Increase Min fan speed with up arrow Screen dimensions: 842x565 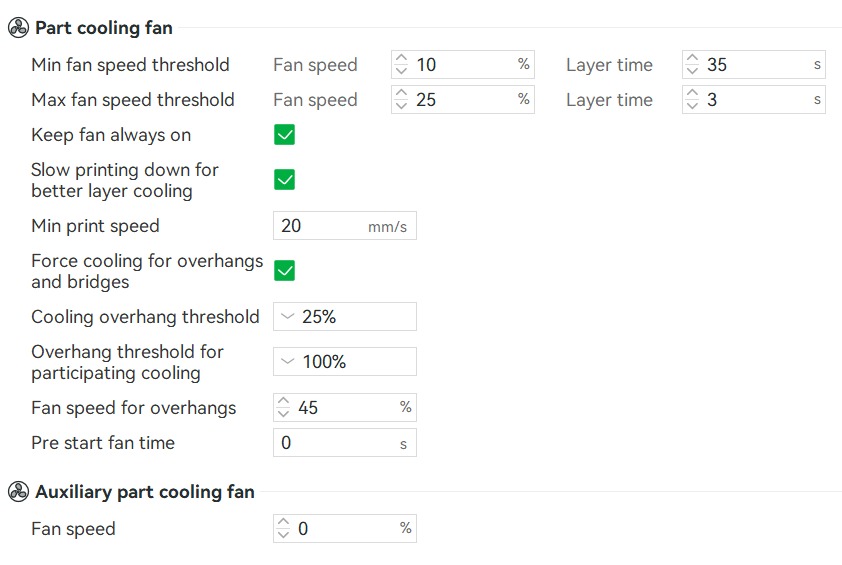401,58
